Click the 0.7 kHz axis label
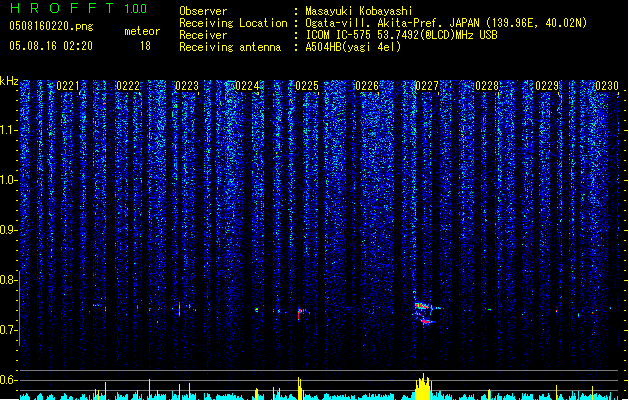This screenshot has width=629, height=400. pos(8,330)
